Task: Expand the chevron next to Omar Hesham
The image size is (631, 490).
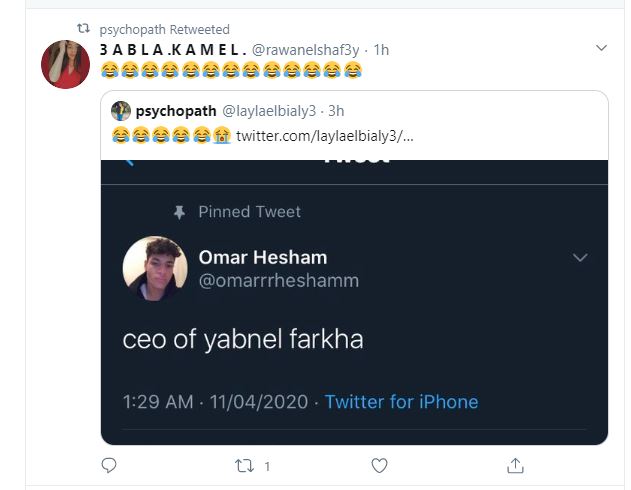Action: tap(580, 257)
